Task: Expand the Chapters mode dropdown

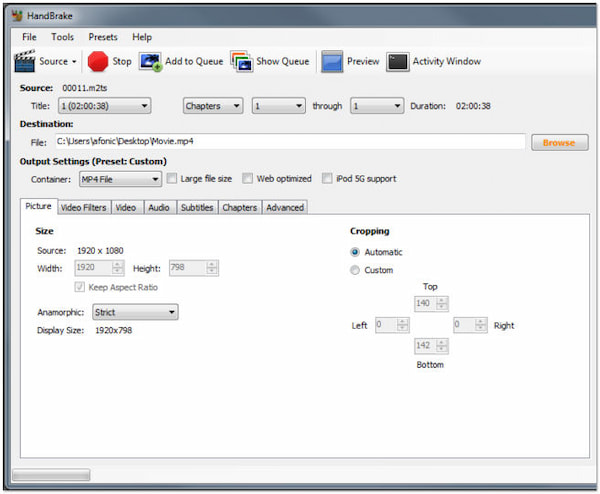Action: click(213, 106)
